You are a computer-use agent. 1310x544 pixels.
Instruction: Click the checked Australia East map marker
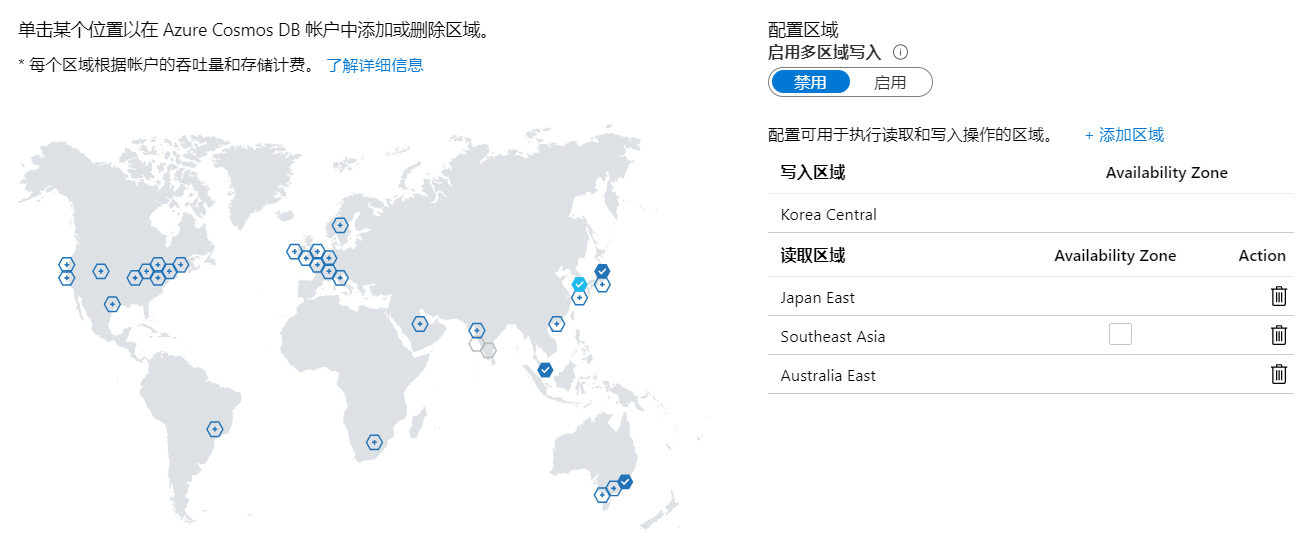[625, 482]
